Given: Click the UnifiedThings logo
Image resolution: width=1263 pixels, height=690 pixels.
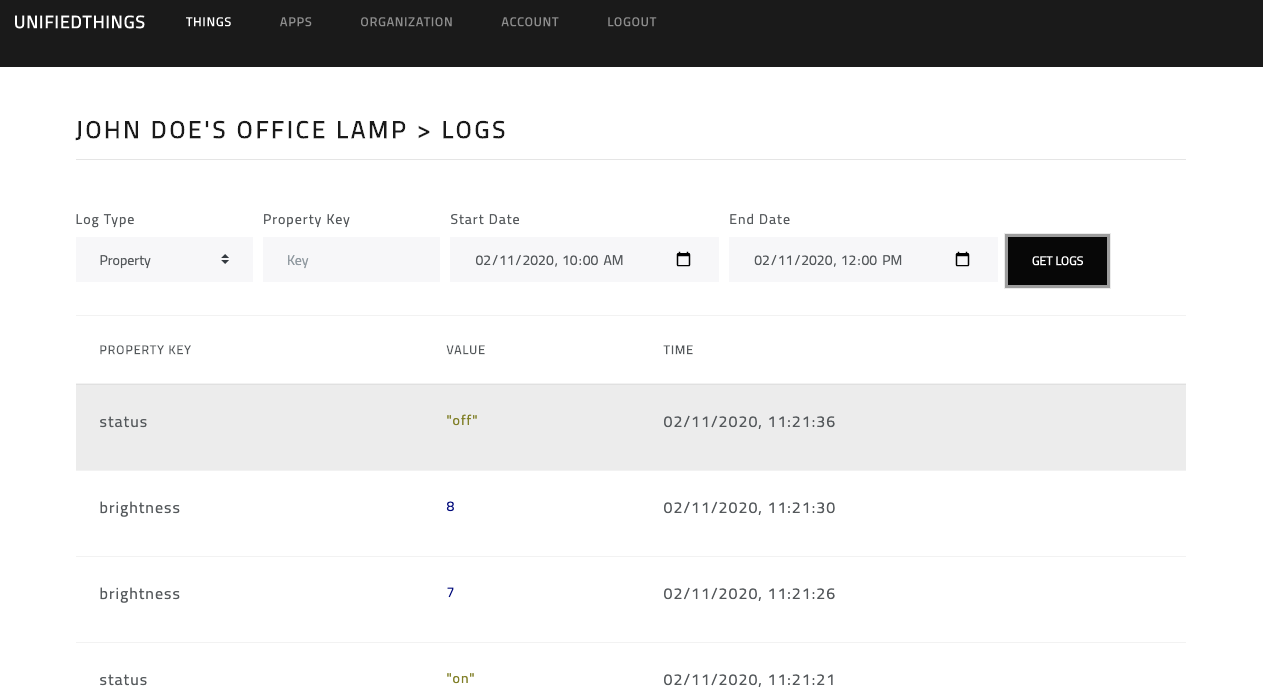Looking at the screenshot, I should (x=80, y=22).
